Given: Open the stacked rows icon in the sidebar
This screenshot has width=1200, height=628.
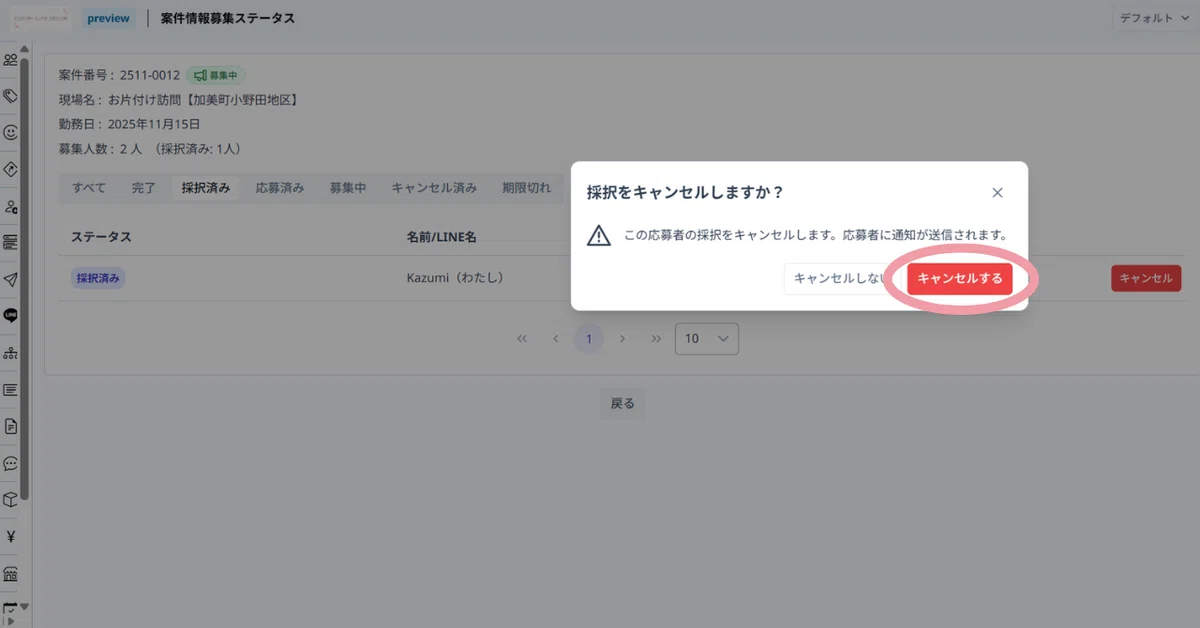Looking at the screenshot, I should point(11,242).
